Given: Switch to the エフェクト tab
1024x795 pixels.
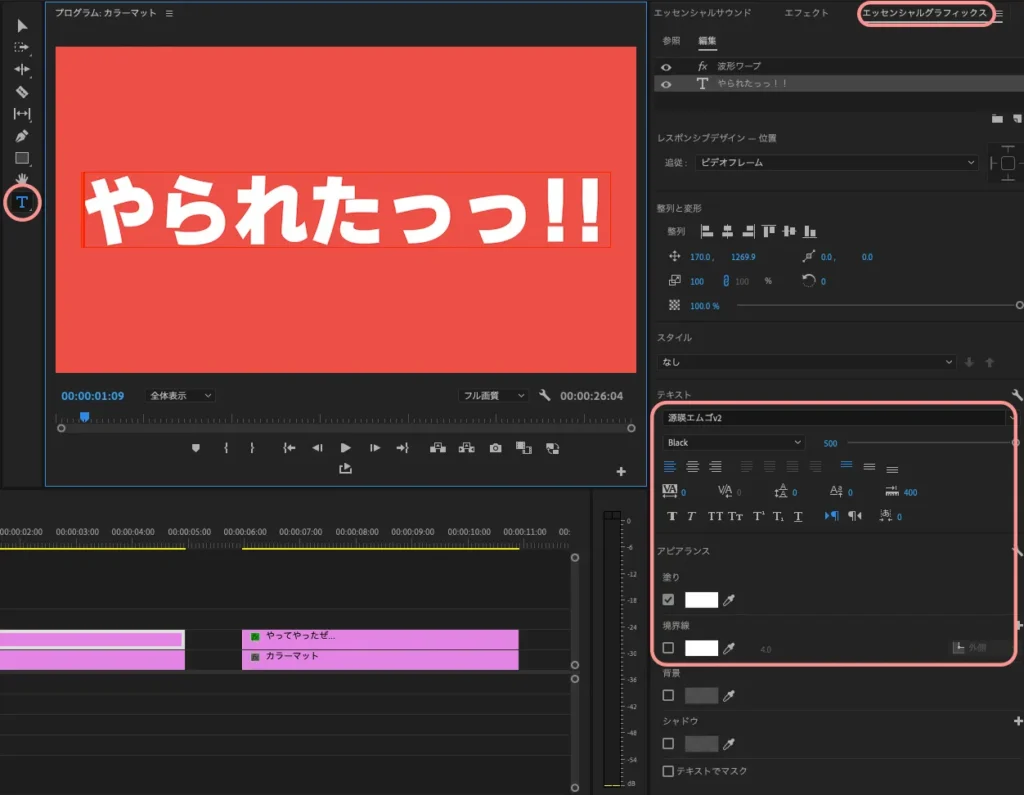Looking at the screenshot, I should 805,14.
